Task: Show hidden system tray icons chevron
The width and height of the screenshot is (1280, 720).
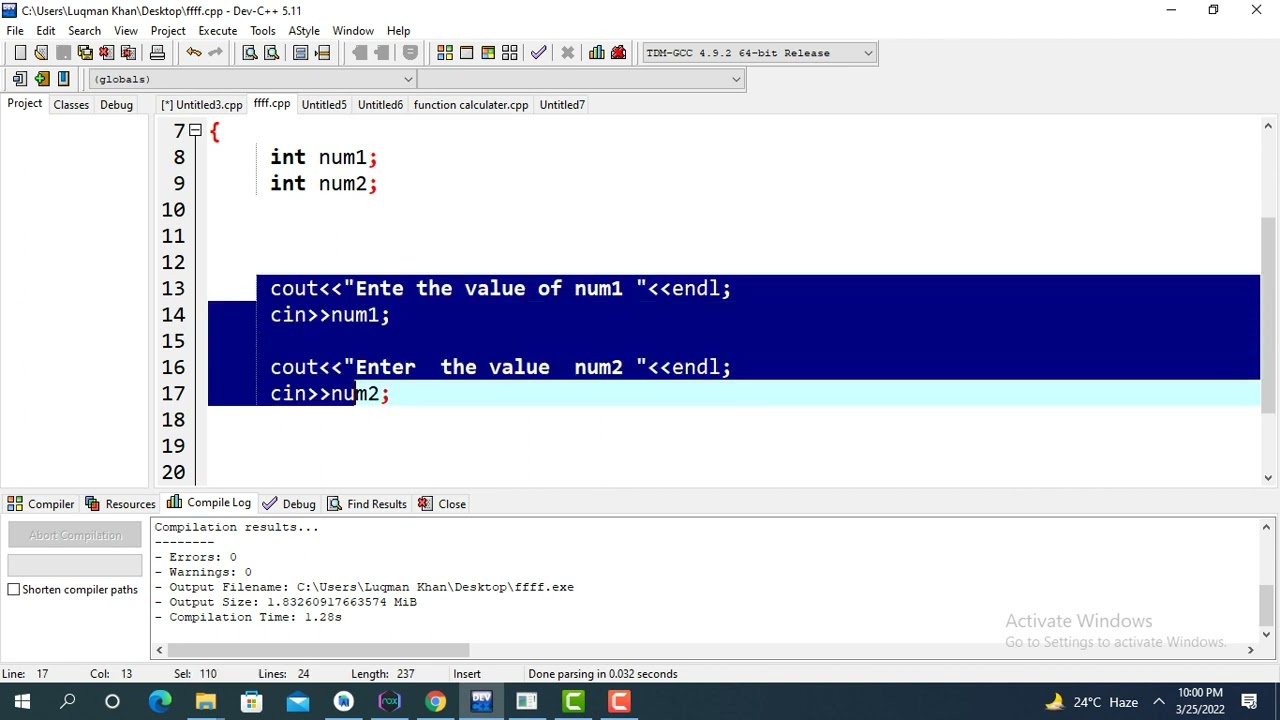Action: (x=1159, y=702)
